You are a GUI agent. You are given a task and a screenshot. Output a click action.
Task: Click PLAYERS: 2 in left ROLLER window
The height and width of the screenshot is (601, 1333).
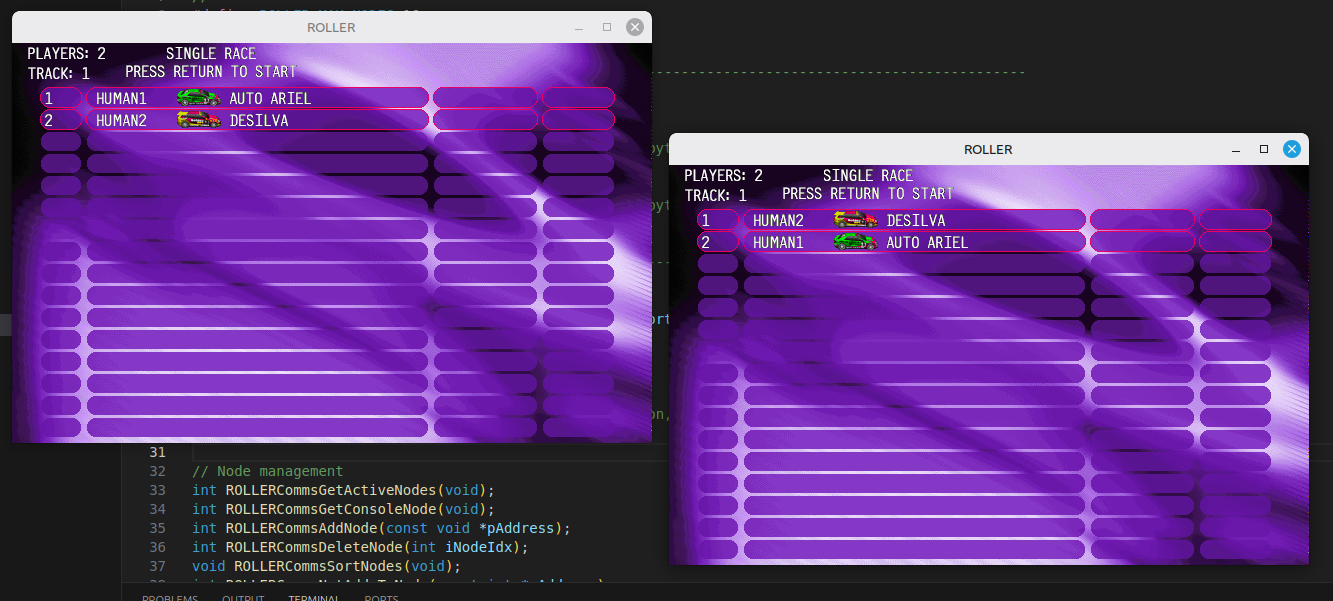66,54
